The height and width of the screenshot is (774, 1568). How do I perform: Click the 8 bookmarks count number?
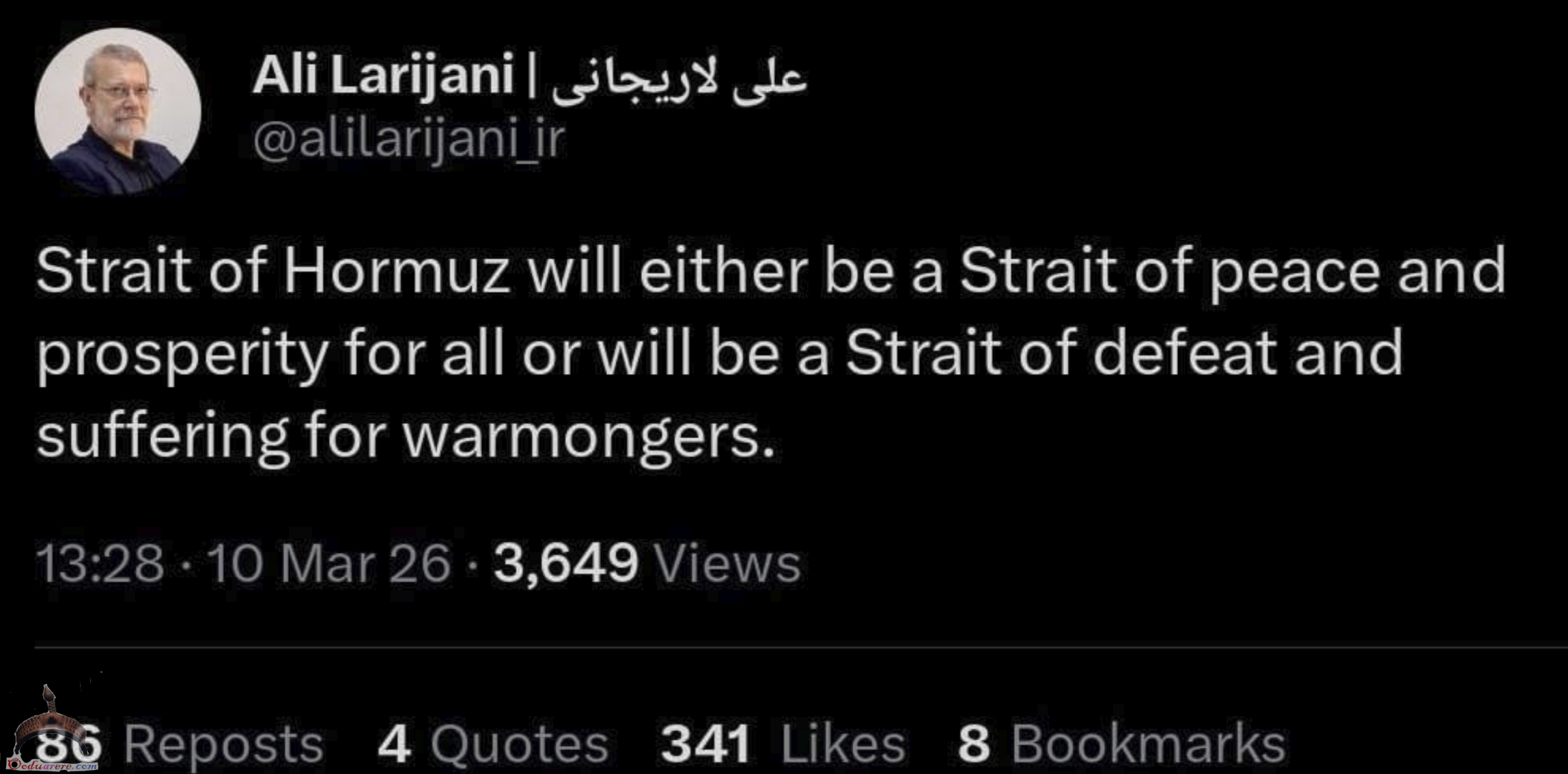[974, 743]
